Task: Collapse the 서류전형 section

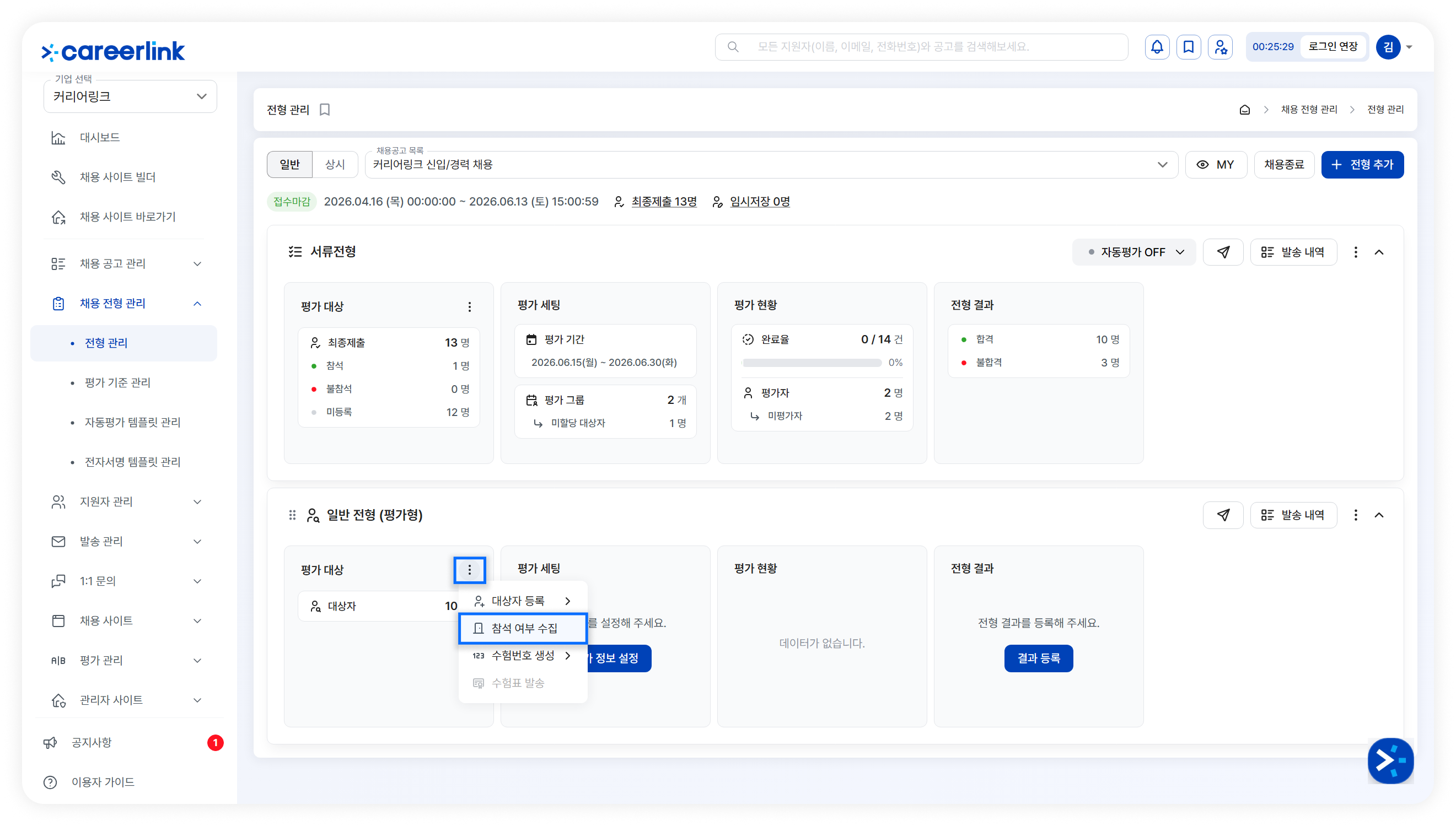Action: tap(1379, 252)
